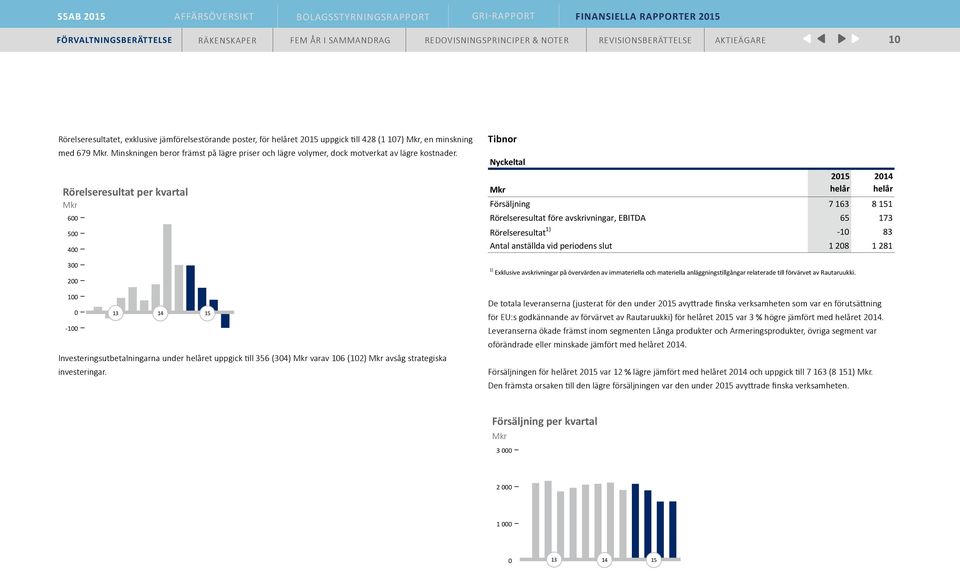960x569 pixels.
Task: Click the page number 10
Action: click(894, 39)
